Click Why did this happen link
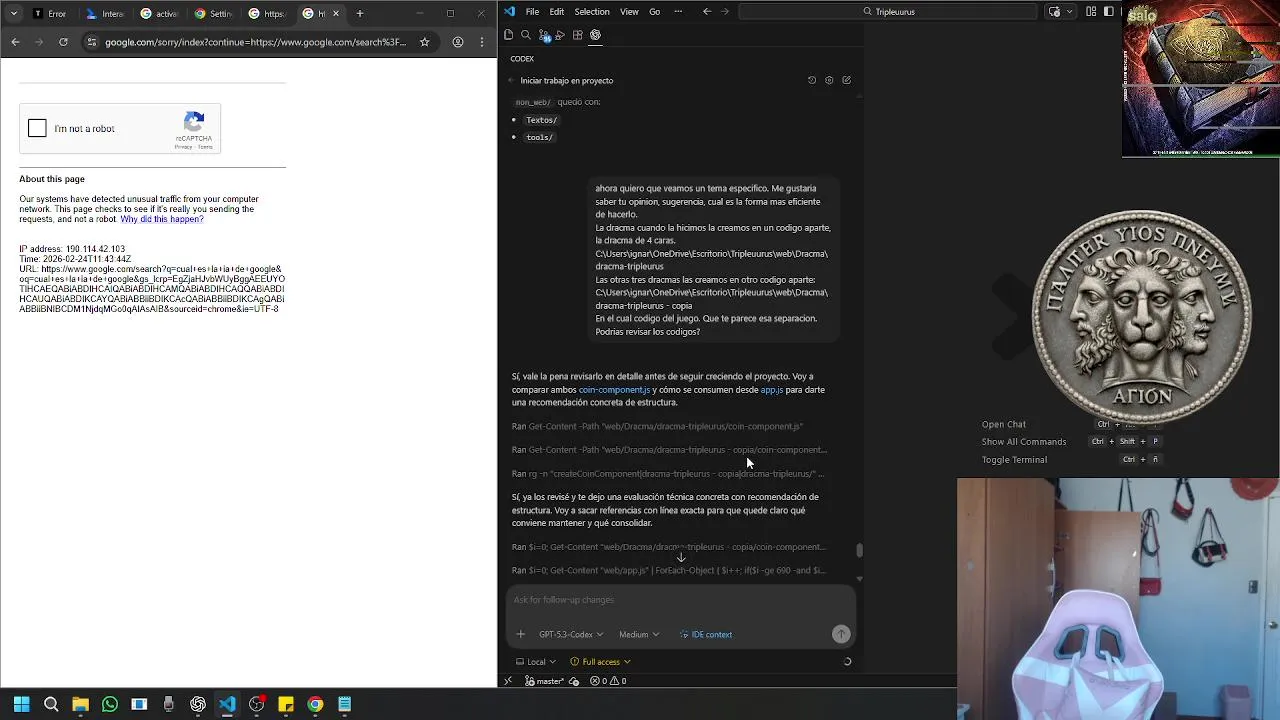 coord(162,219)
